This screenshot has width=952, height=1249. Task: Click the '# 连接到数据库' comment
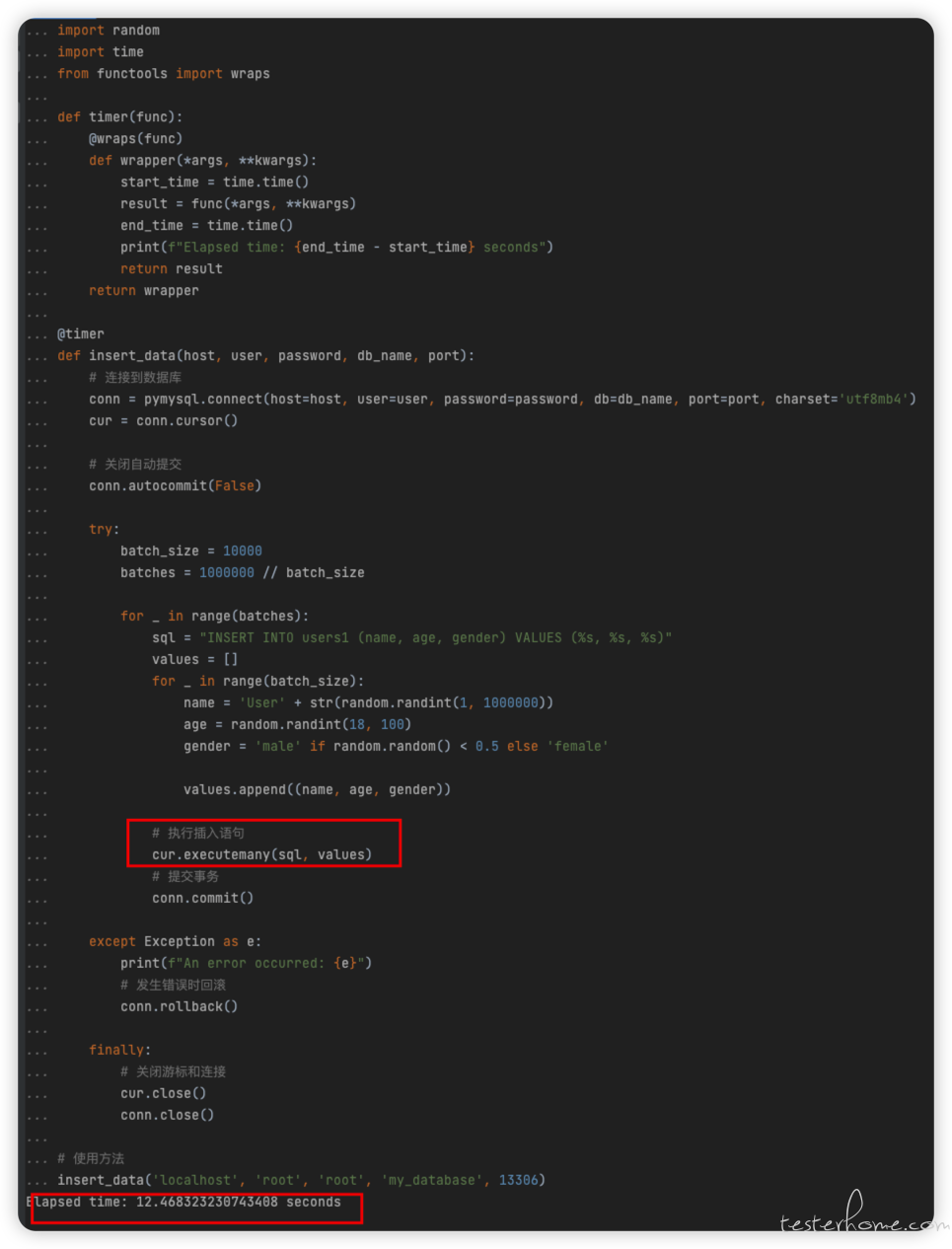click(135, 378)
